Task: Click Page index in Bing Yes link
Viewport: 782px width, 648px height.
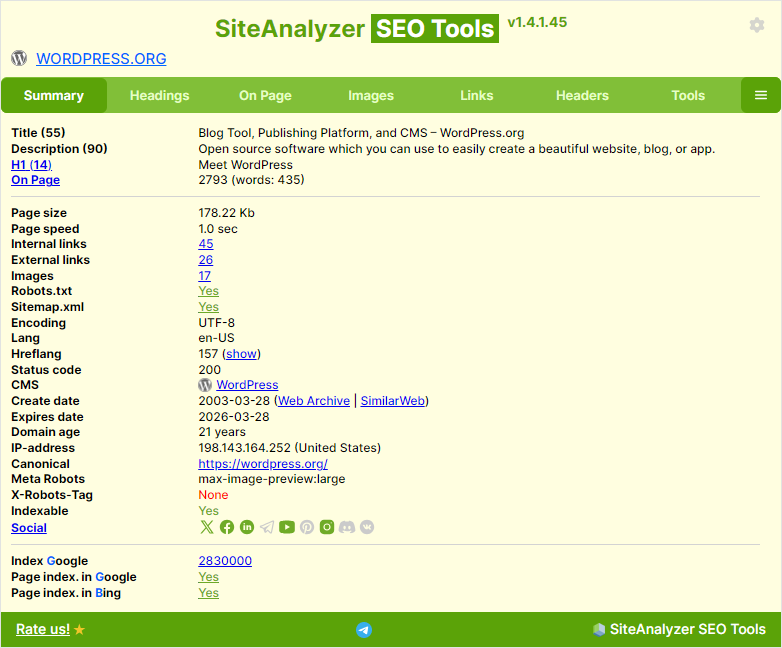Action: point(208,593)
